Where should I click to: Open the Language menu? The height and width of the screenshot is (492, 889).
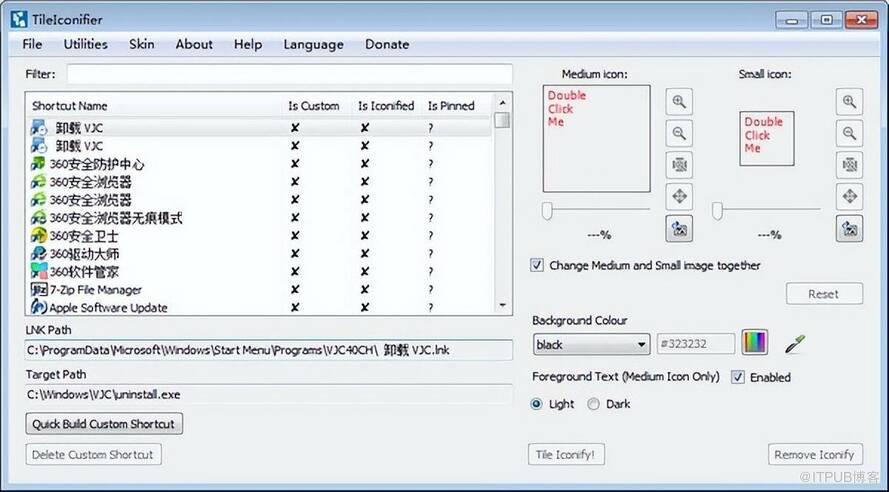point(313,44)
